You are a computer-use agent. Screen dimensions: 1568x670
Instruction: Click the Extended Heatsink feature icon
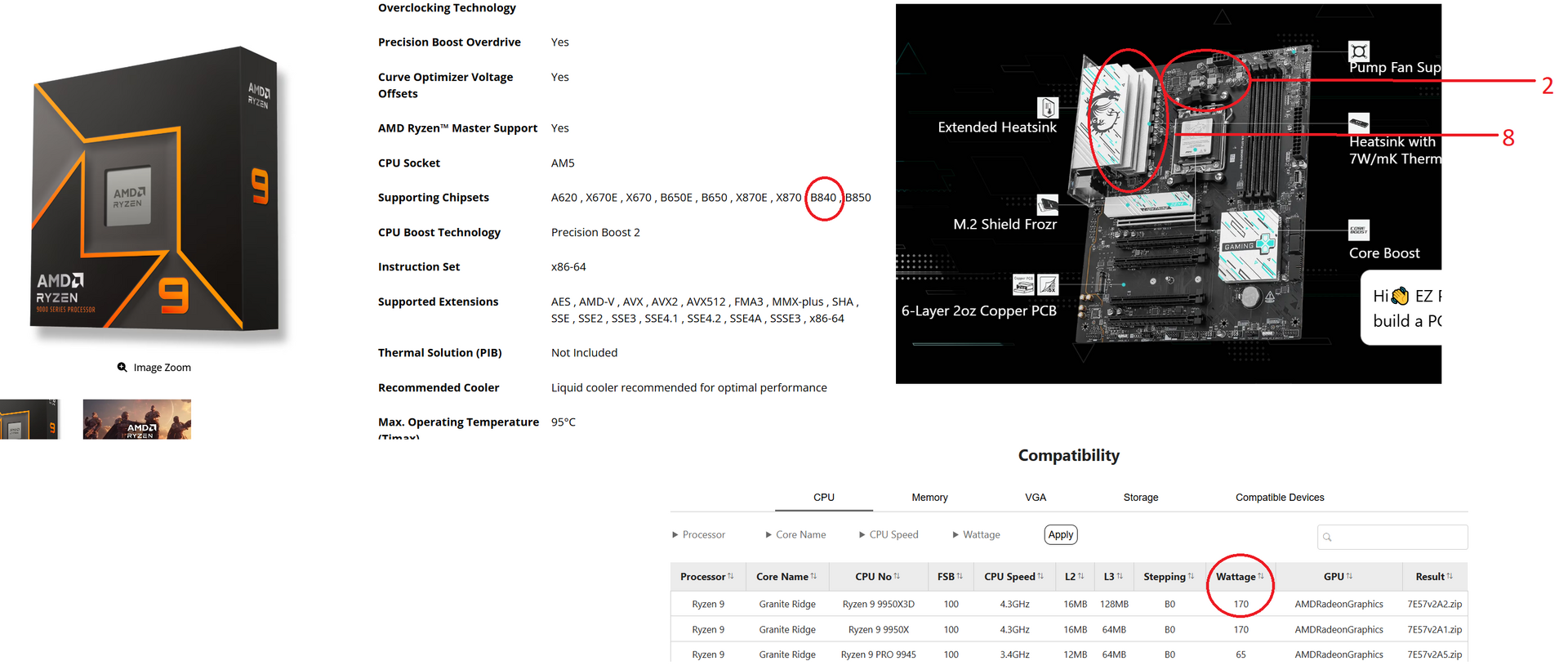coord(1048,108)
